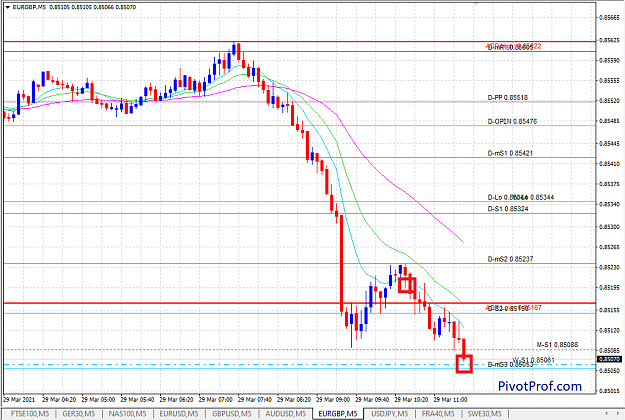Screen dimensions: 625x420
Task: Click the D-mS2 0.85237 label
Action: 510,259
